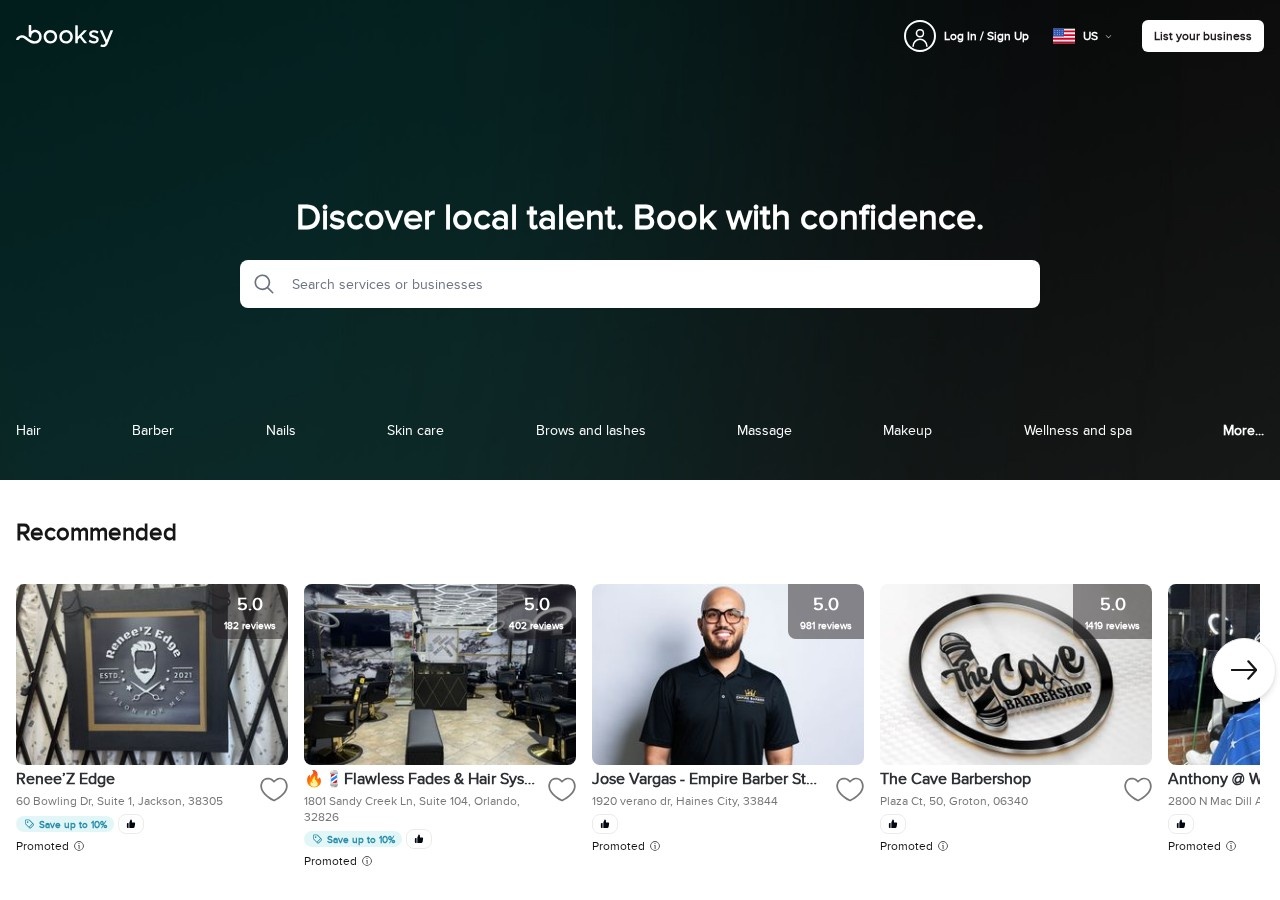Focus the Search services or businesses field
This screenshot has height=900, width=1280.
click(640, 284)
